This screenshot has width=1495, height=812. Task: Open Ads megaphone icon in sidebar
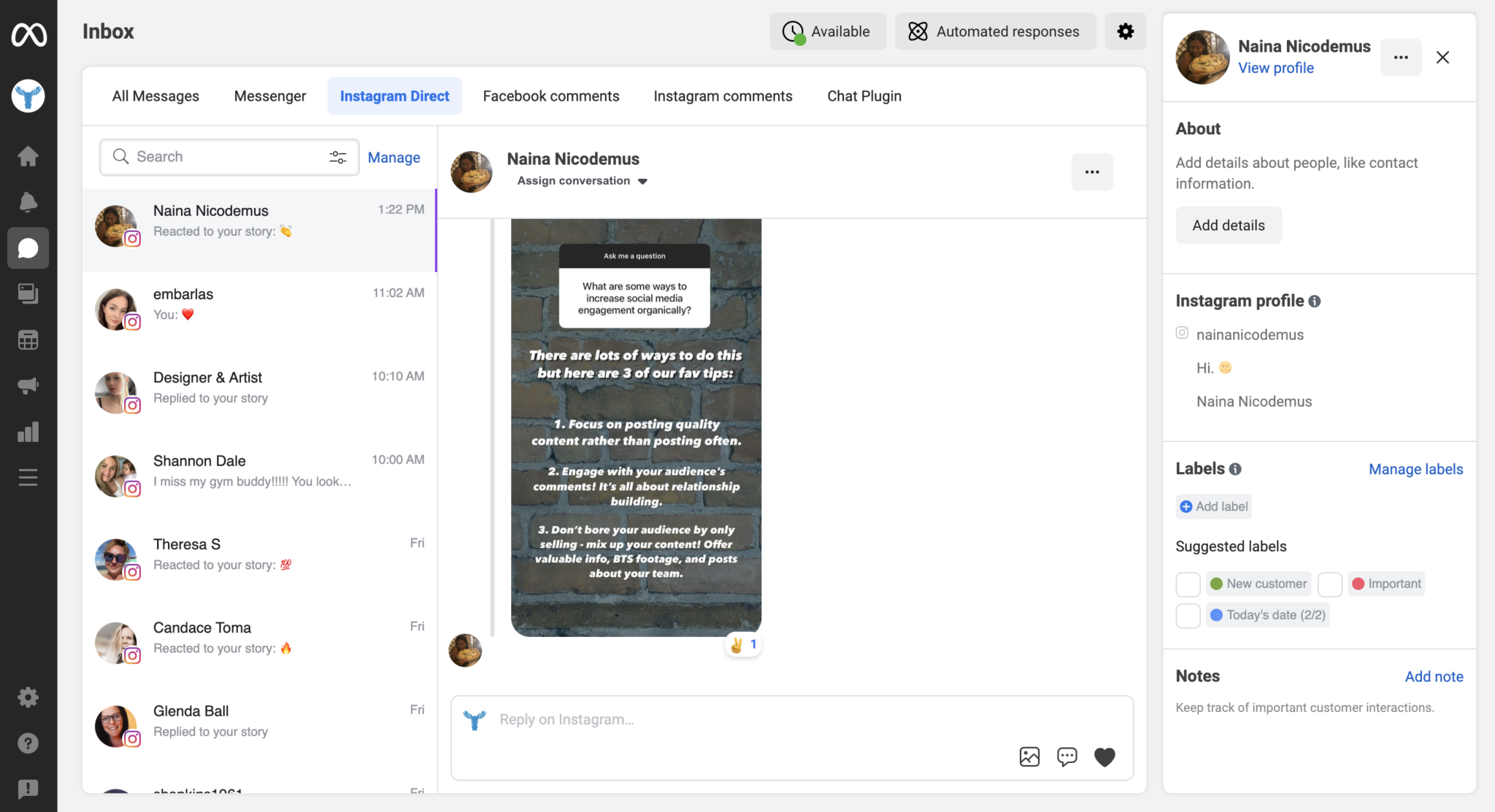(x=28, y=386)
